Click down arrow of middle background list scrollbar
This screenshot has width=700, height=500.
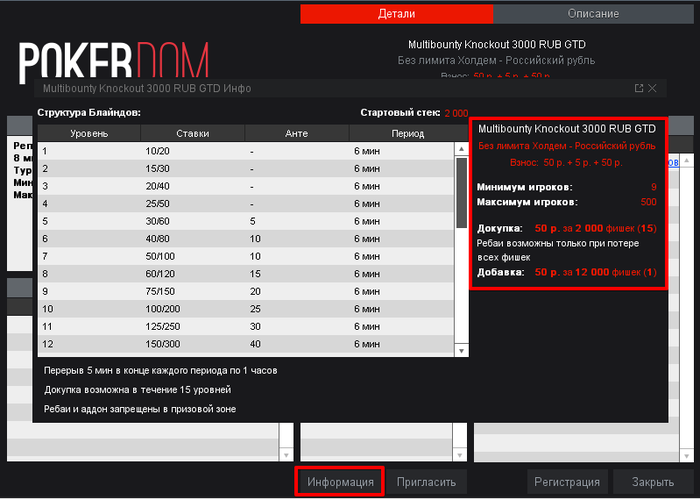460,455
